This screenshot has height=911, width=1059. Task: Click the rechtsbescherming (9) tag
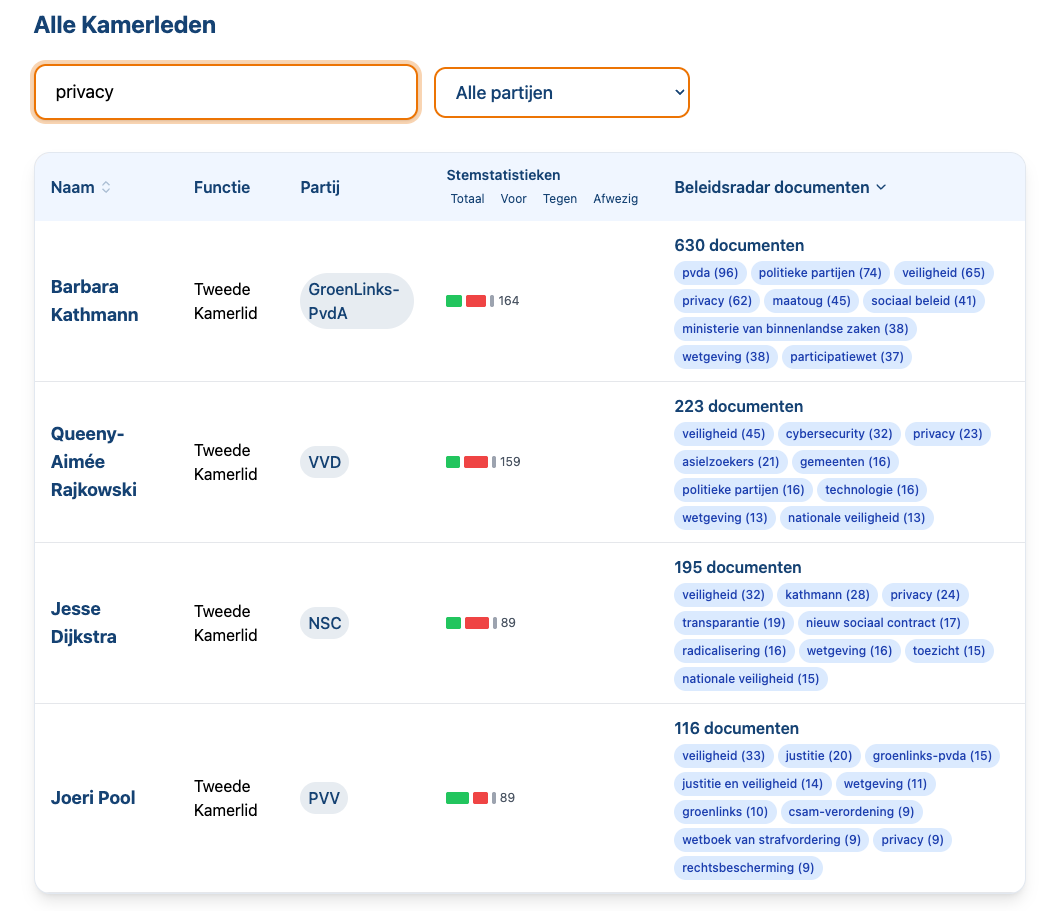point(748,868)
